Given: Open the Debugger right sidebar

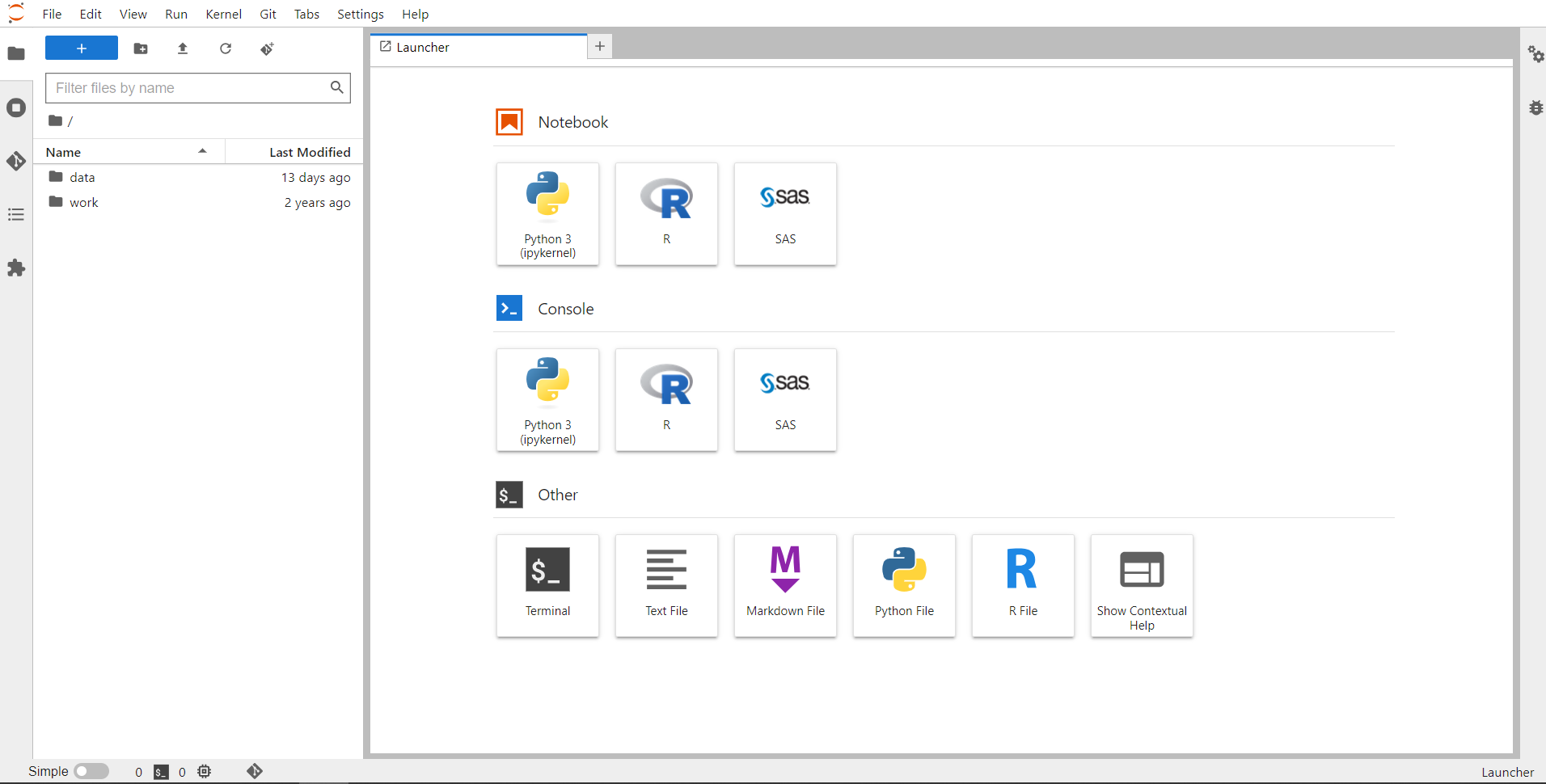Looking at the screenshot, I should point(1535,107).
